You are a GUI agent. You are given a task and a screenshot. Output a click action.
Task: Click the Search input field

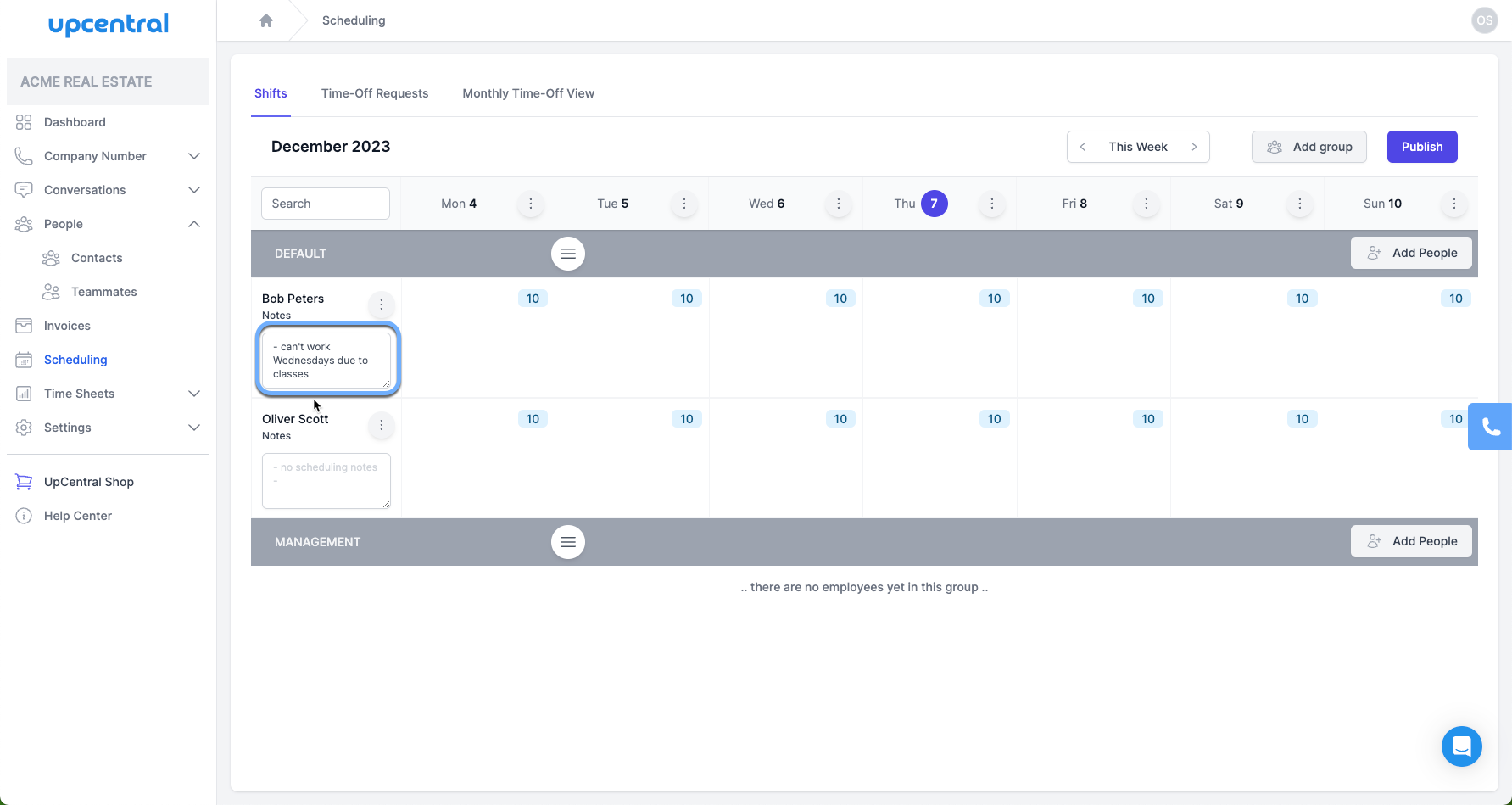pos(326,204)
